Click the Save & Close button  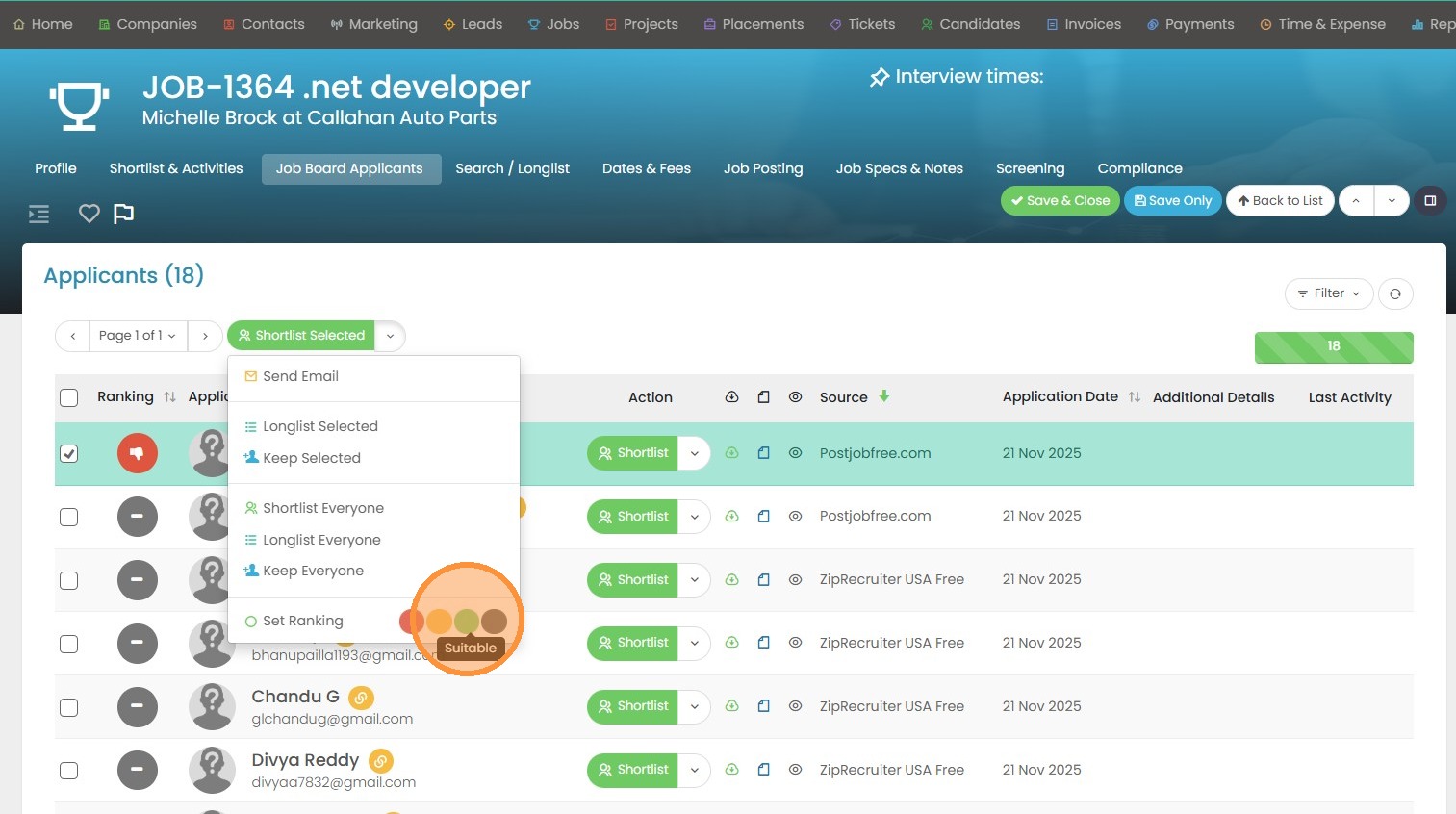point(1060,200)
